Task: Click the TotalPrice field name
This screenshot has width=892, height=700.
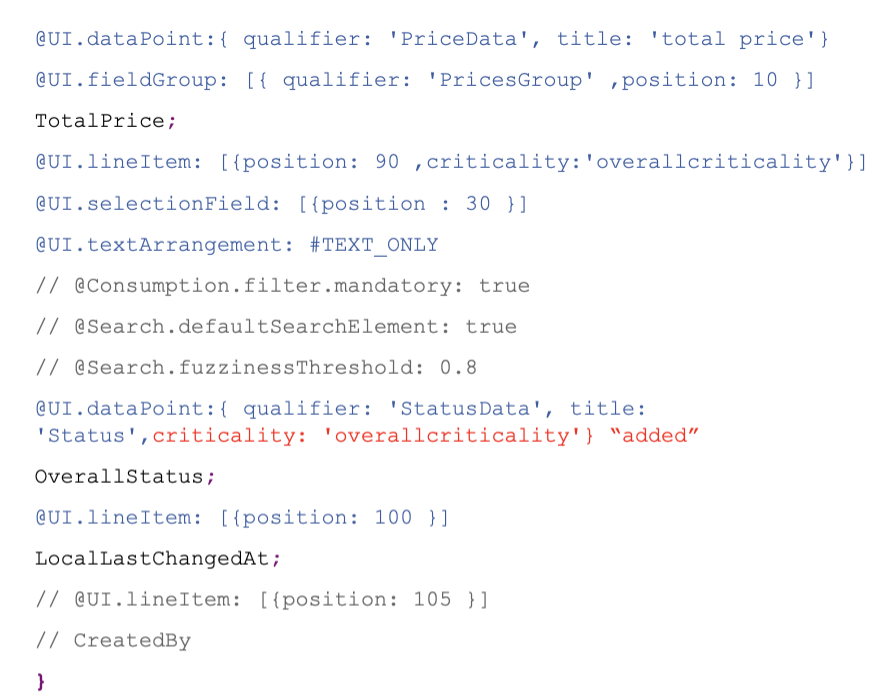Action: [x=100, y=121]
